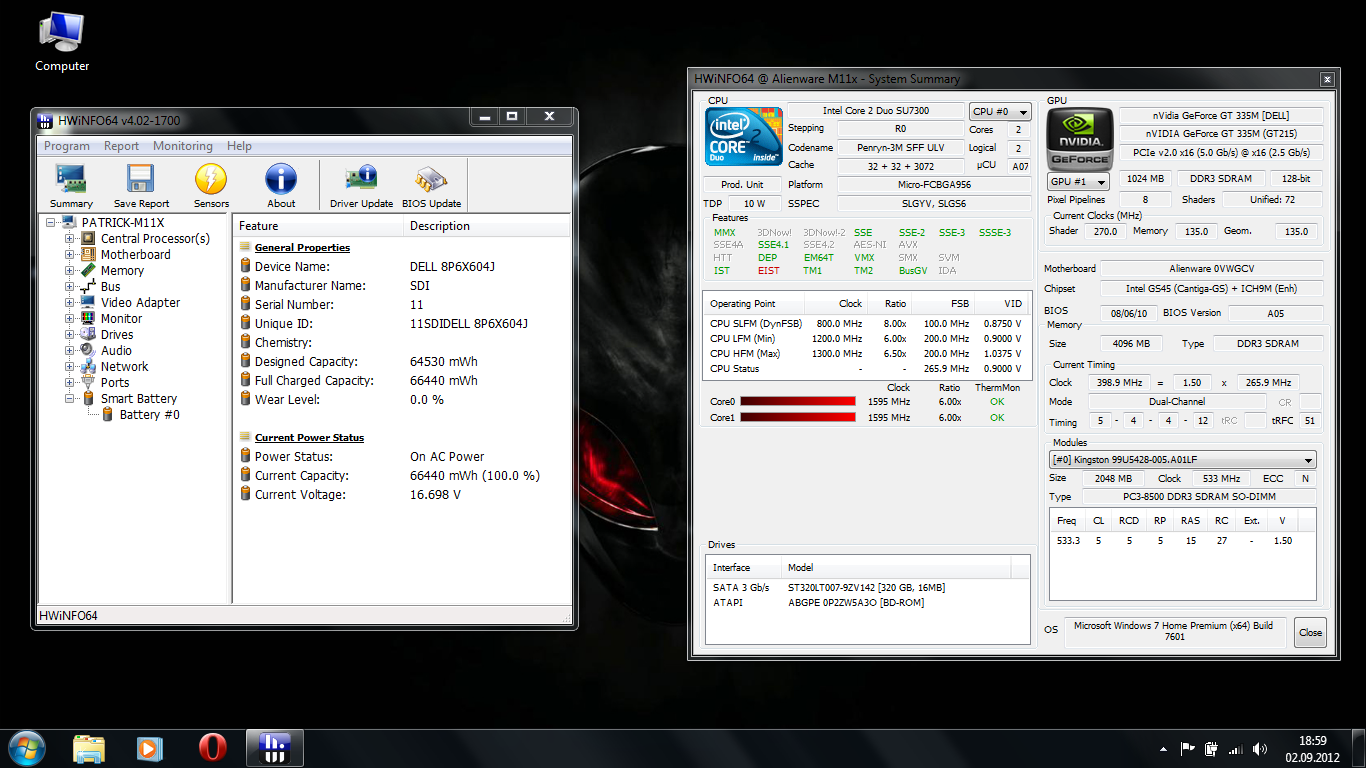The image size is (1366, 768).
Task: Click the Full Charged Capacity row
Action: pos(401,381)
